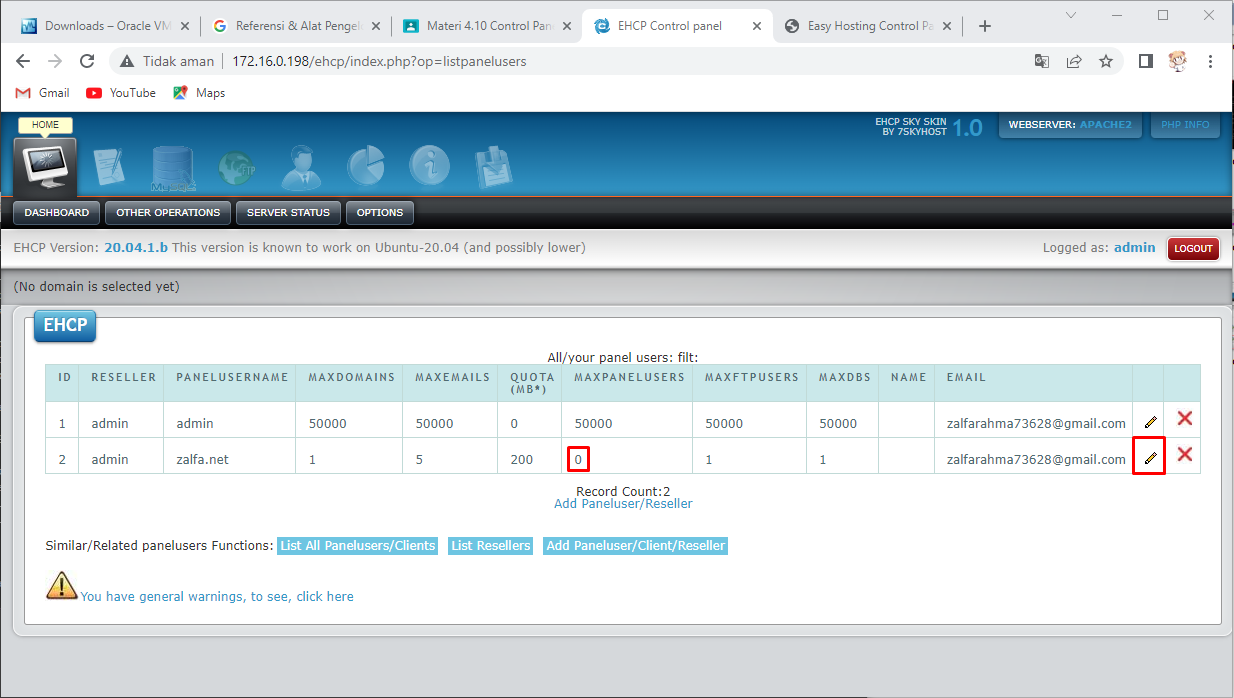Open the Chrome three-dot menu
The width and height of the screenshot is (1234, 698).
[1211, 61]
